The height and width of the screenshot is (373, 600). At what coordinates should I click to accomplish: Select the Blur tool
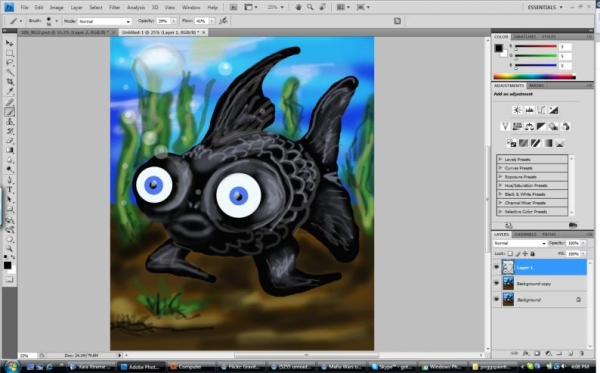(x=10, y=160)
